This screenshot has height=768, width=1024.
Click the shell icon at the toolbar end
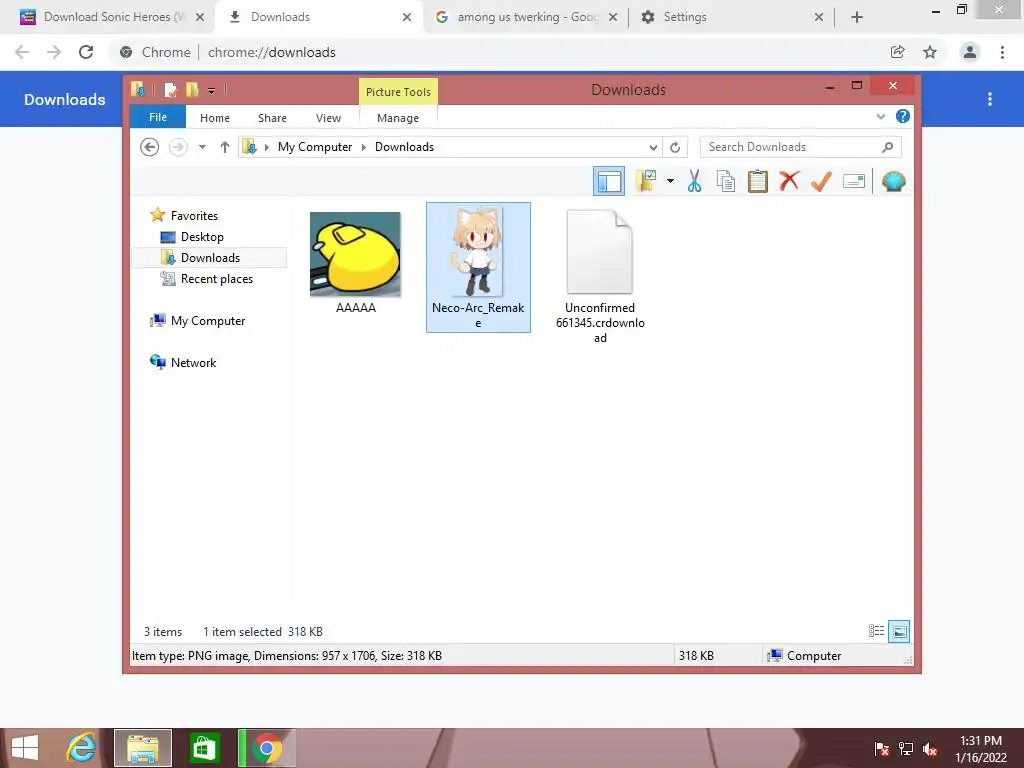click(x=893, y=181)
